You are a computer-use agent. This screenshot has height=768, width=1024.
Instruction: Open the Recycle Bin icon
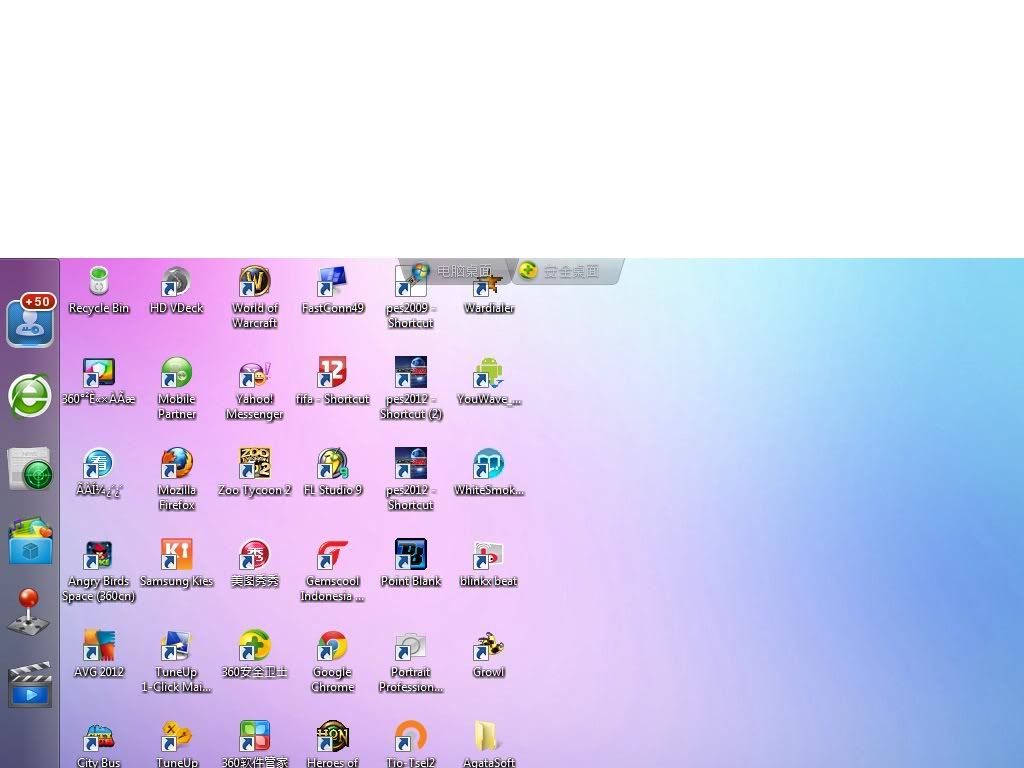tap(99, 282)
